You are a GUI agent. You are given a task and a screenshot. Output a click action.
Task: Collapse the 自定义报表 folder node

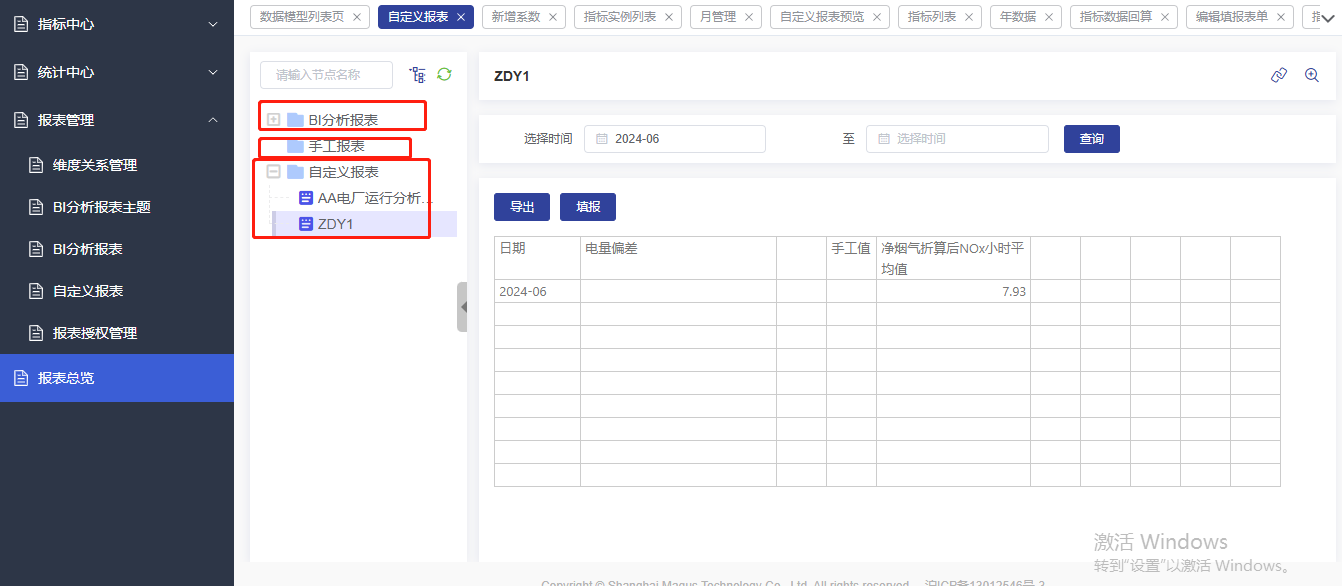point(273,172)
